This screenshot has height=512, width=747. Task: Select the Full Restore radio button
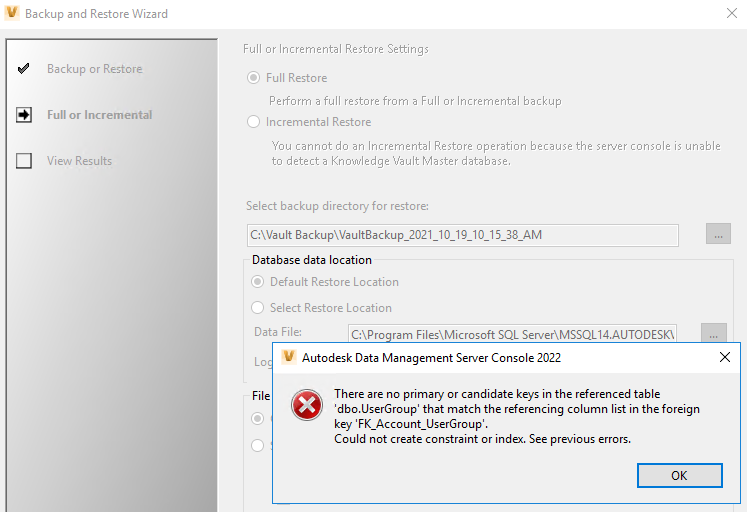click(255, 78)
